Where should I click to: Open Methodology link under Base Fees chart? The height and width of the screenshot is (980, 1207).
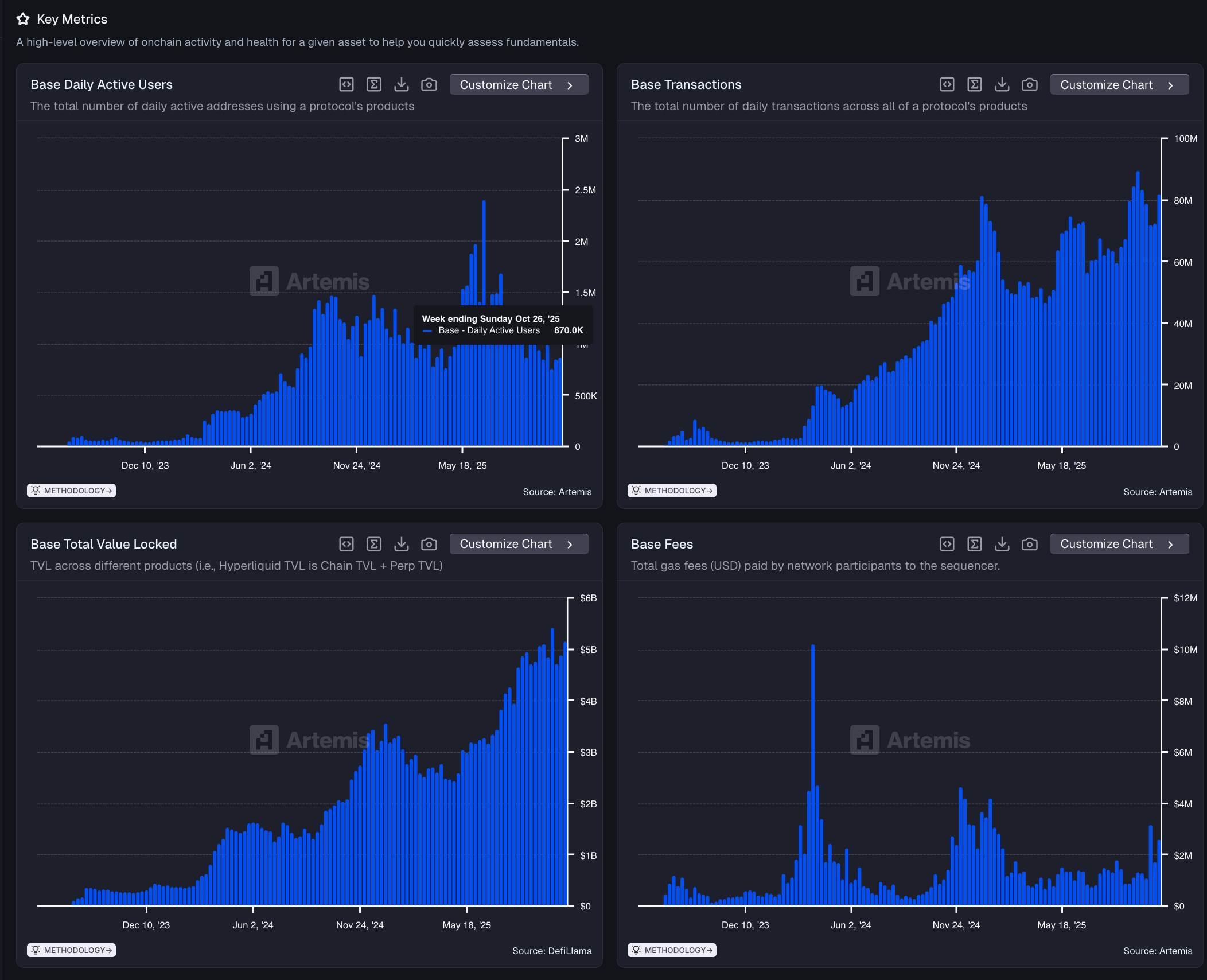[672, 950]
